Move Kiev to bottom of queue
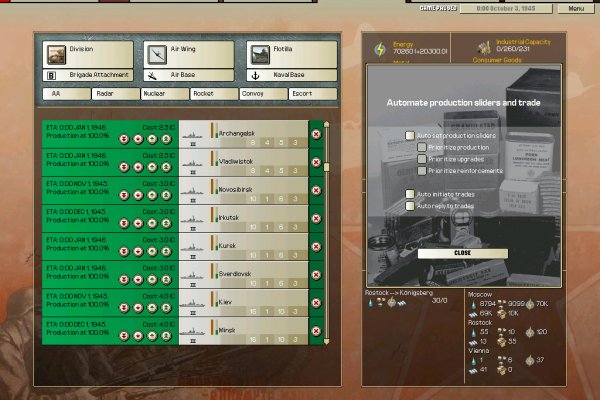 click(124, 308)
